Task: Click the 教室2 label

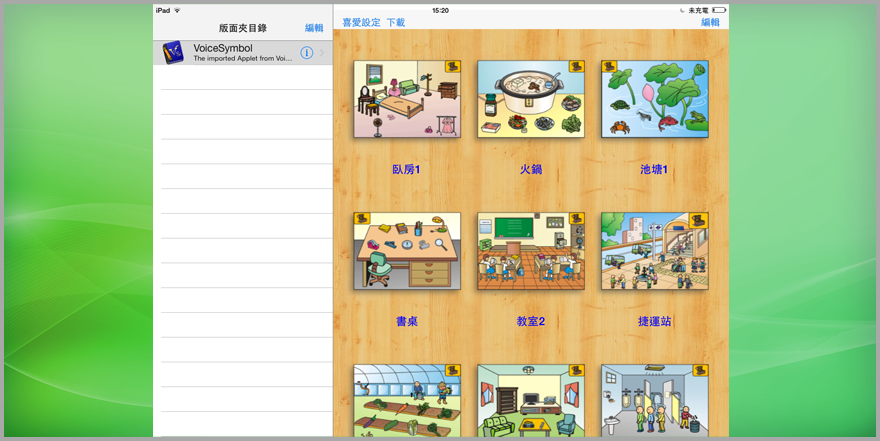Action: pyautogui.click(x=531, y=321)
